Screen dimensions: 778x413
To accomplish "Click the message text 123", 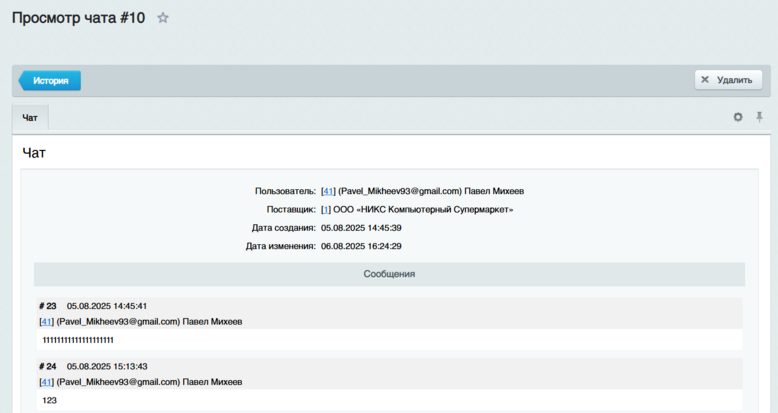I will [x=49, y=400].
